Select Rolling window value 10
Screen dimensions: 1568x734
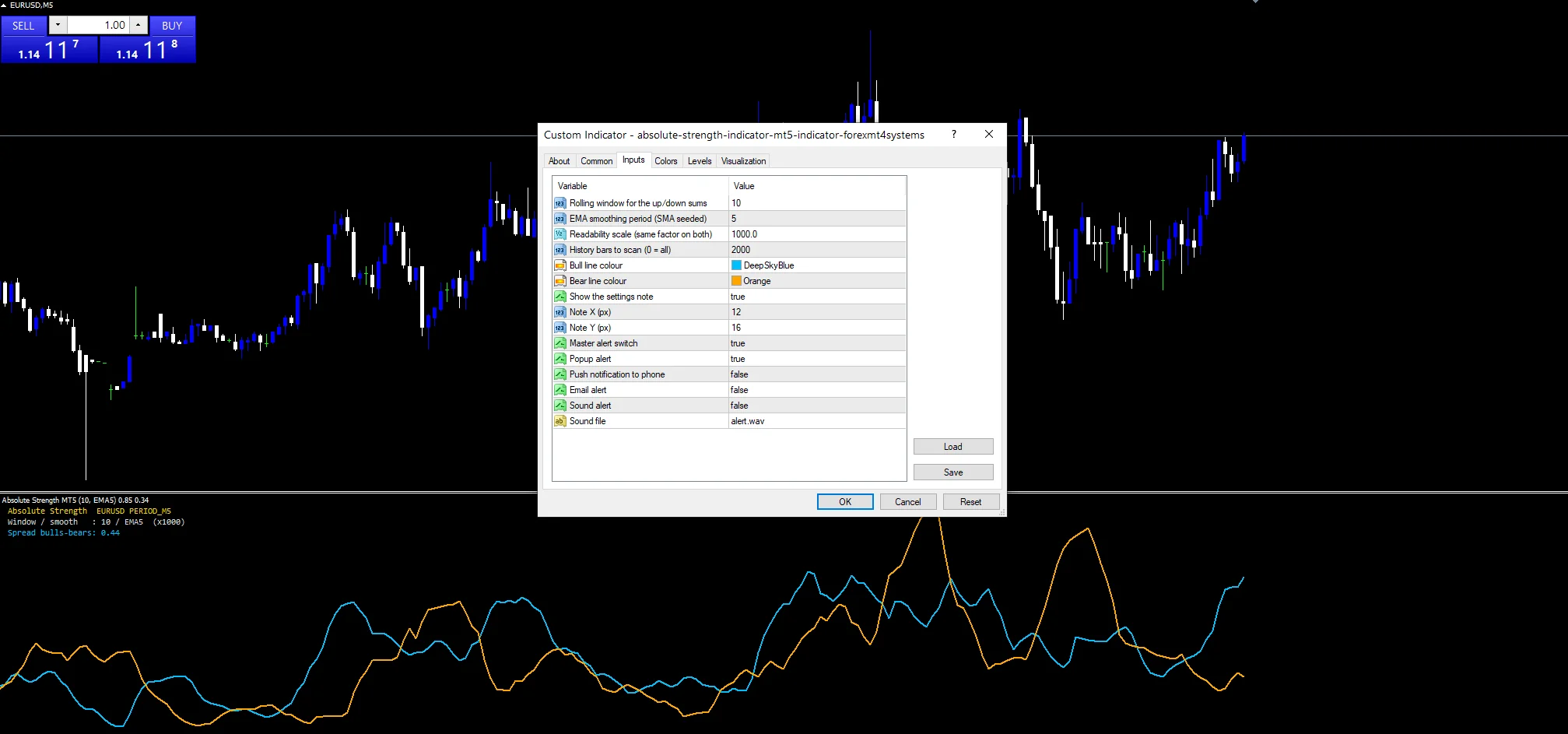pyautogui.click(x=817, y=203)
